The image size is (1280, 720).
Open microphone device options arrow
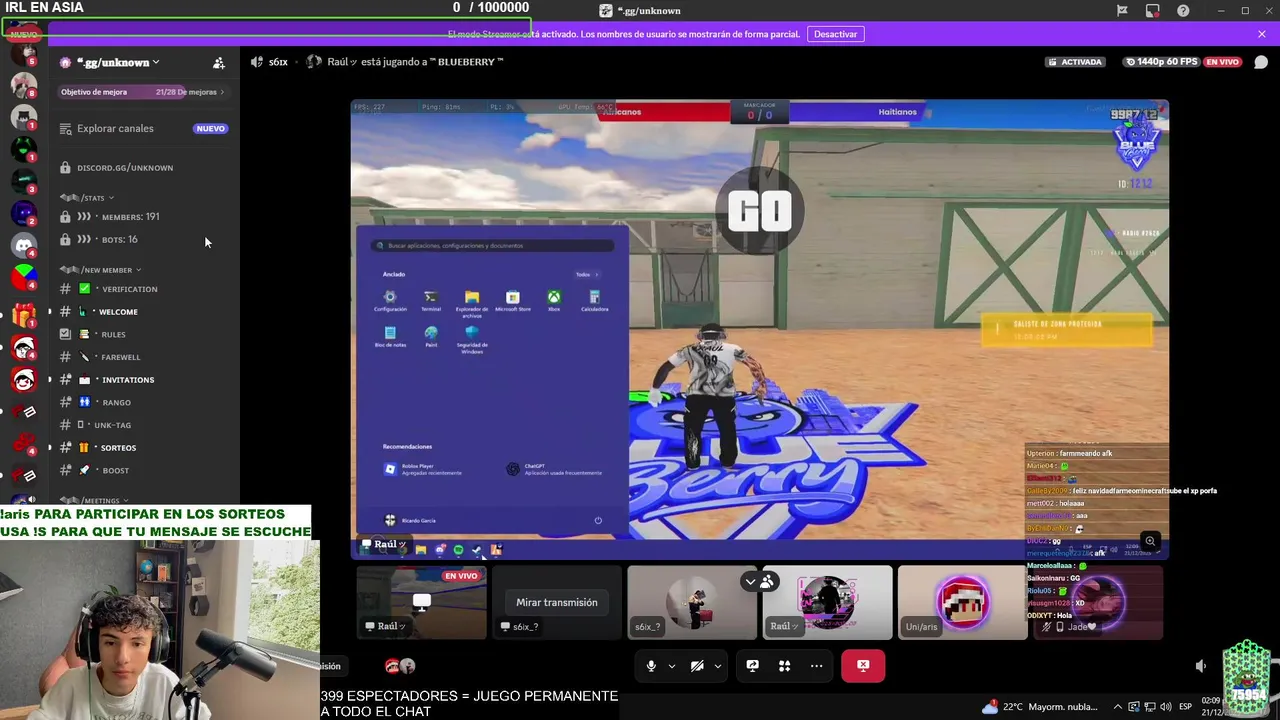[671, 666]
